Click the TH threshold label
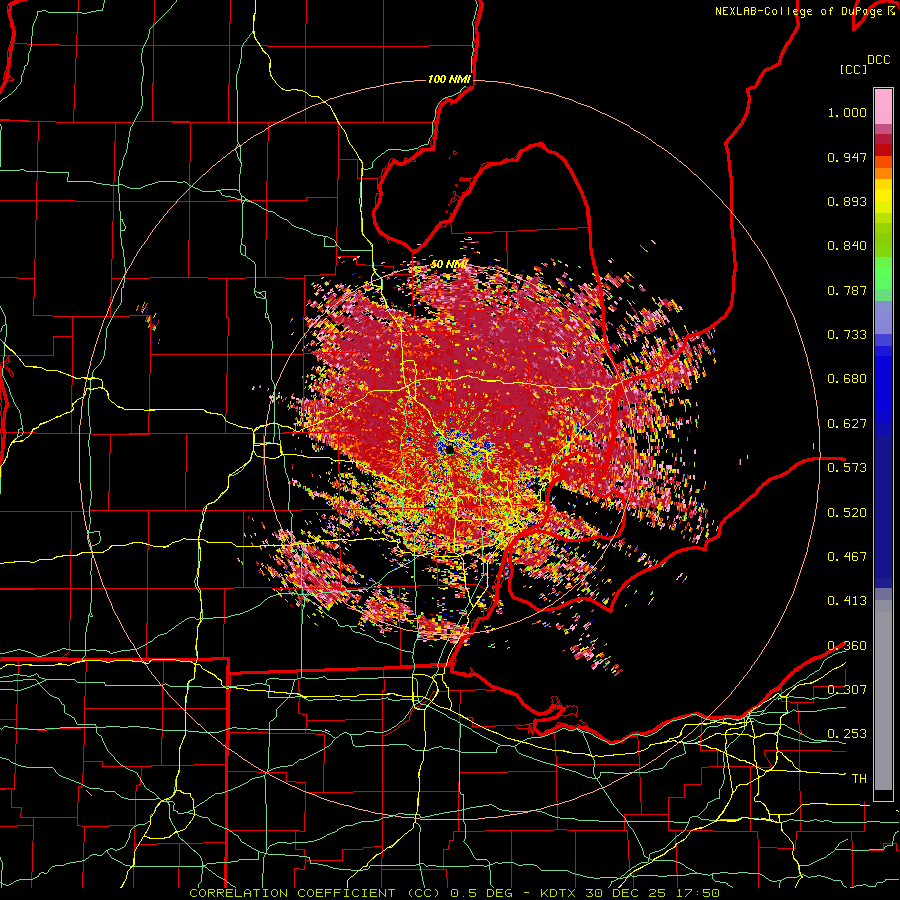 [859, 778]
